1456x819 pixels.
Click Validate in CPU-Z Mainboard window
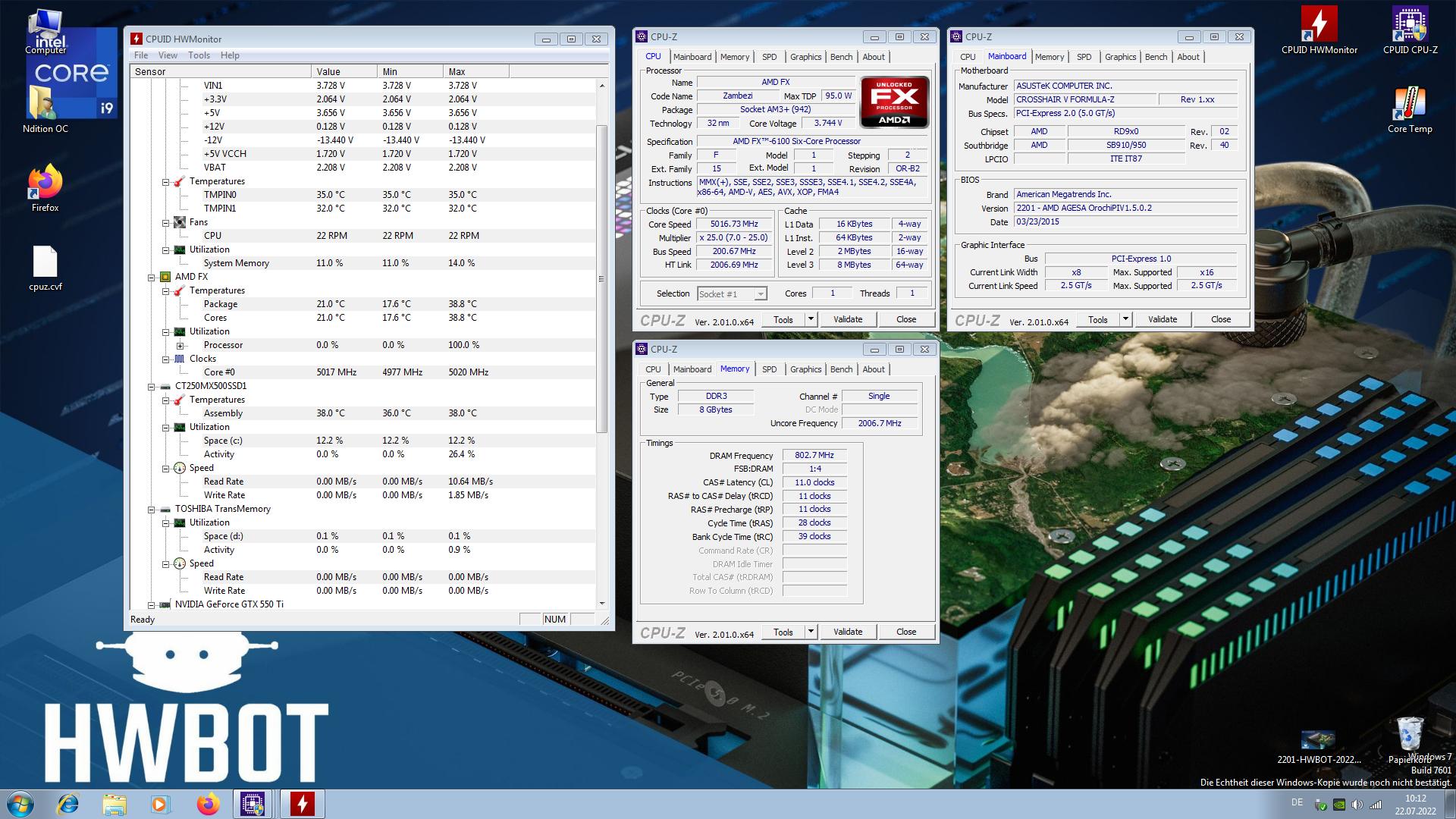(x=1163, y=319)
